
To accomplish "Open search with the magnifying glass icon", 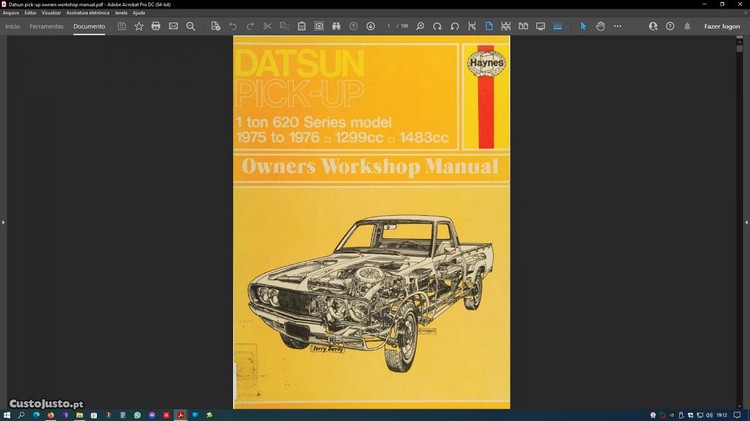I will click(191, 26).
